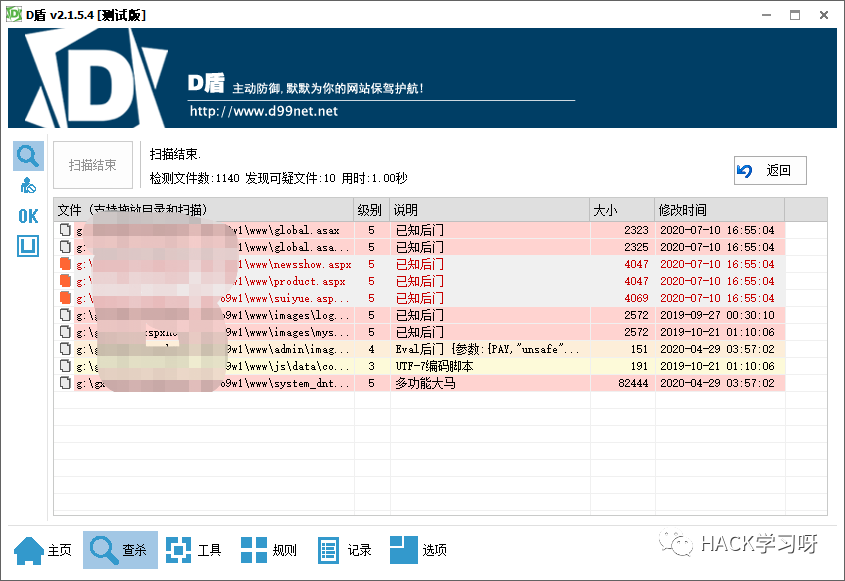The image size is (845, 581).
Task: Open the square bracket sidebar icon
Action: point(28,246)
